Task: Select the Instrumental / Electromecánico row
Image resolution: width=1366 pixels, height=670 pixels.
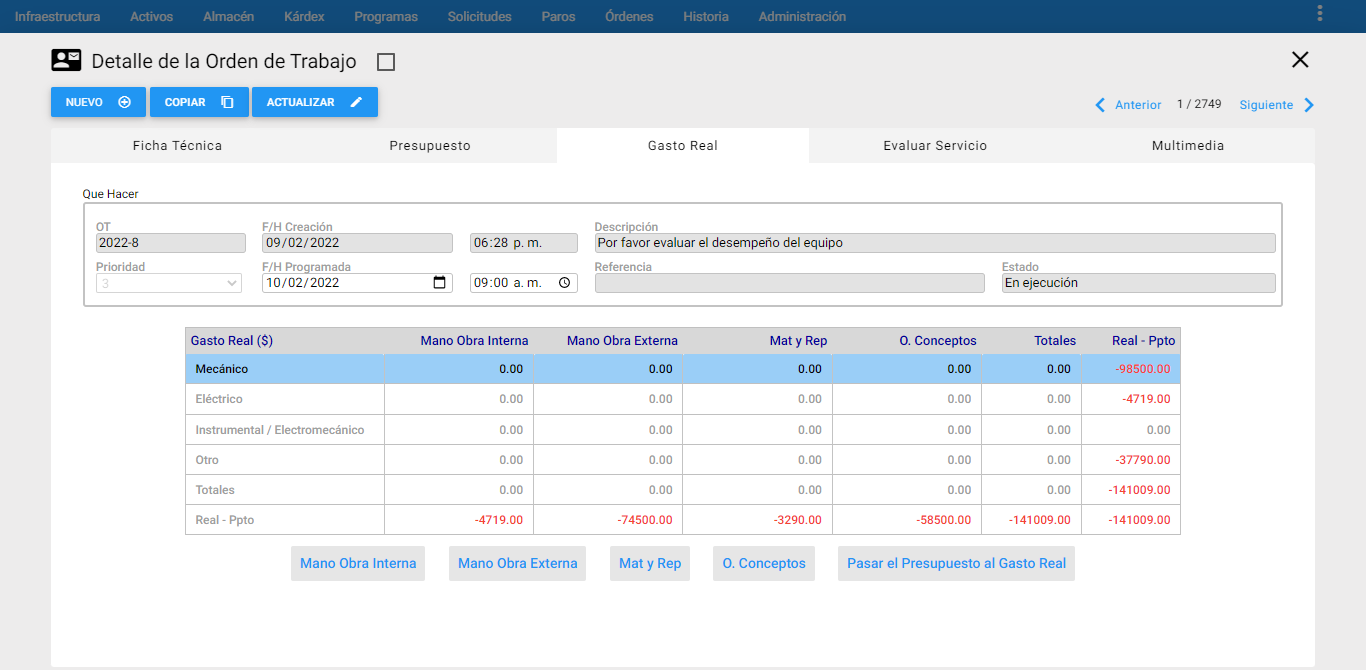Action: [683, 430]
